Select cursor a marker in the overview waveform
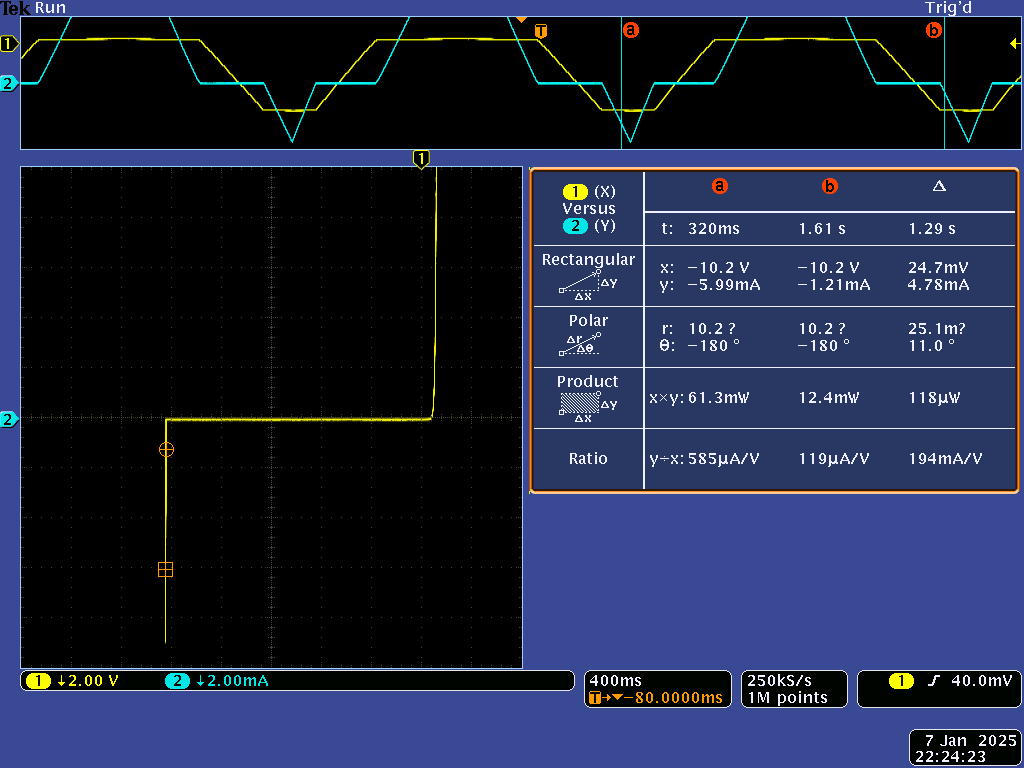This screenshot has width=1024, height=768. pos(630,30)
